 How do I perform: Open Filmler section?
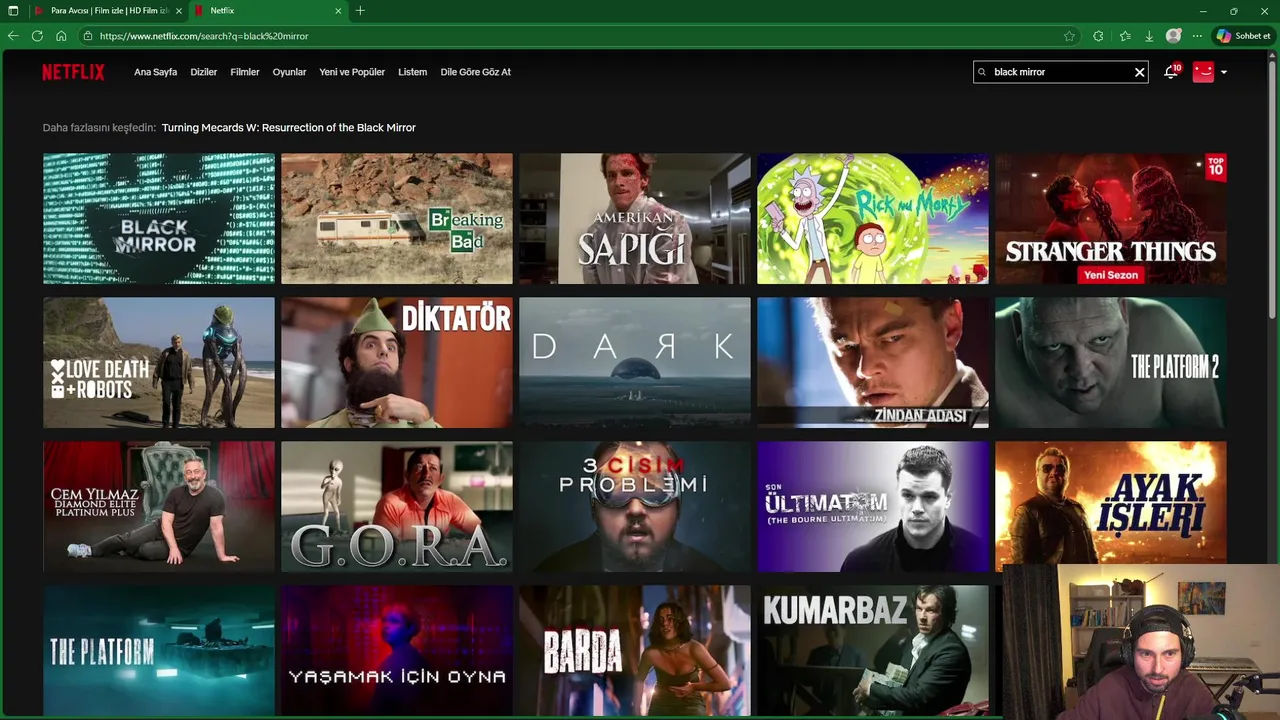tap(245, 72)
